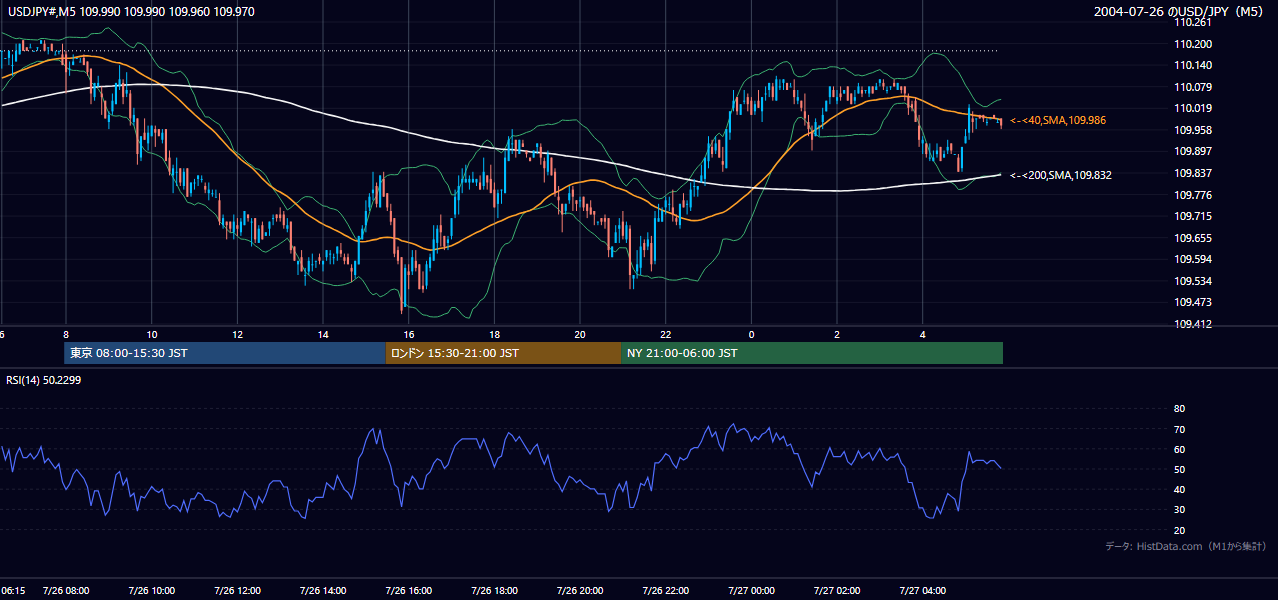Click the bottom time label 7/27 02:00
The height and width of the screenshot is (600, 1278).
click(x=837, y=591)
